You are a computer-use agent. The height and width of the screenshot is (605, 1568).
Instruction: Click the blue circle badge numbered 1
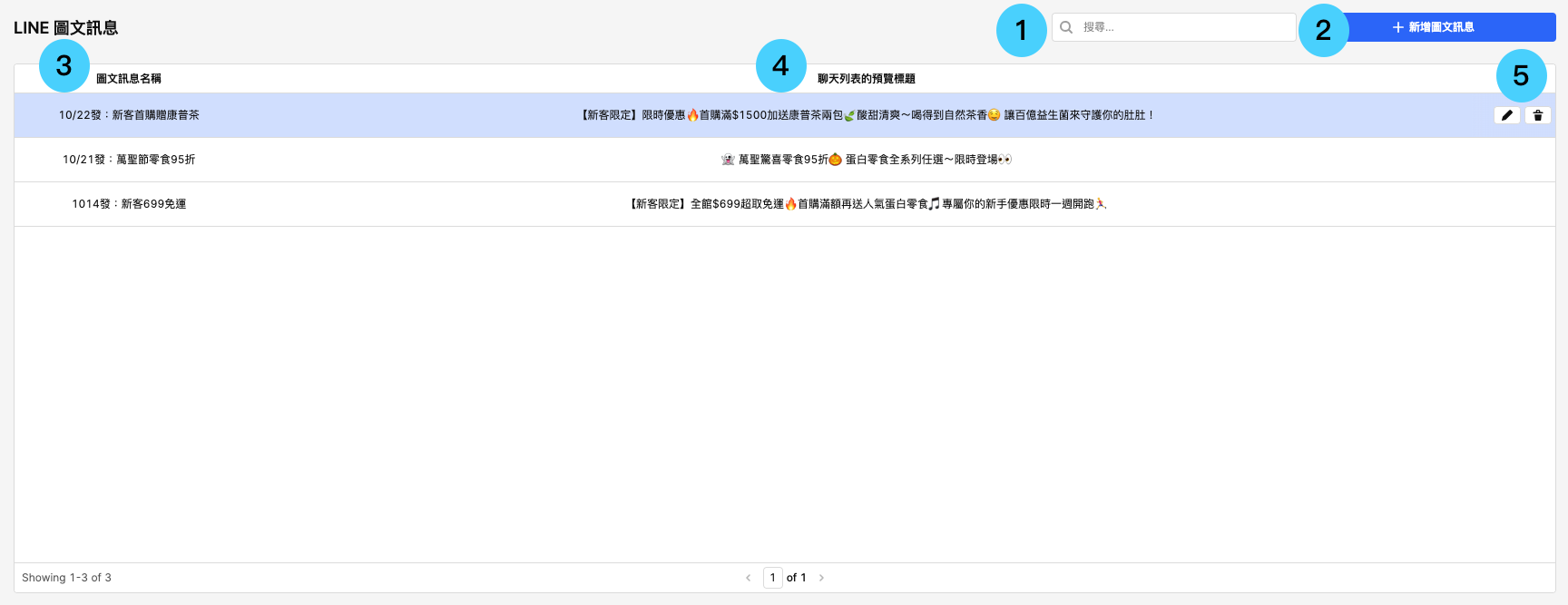1021,31
